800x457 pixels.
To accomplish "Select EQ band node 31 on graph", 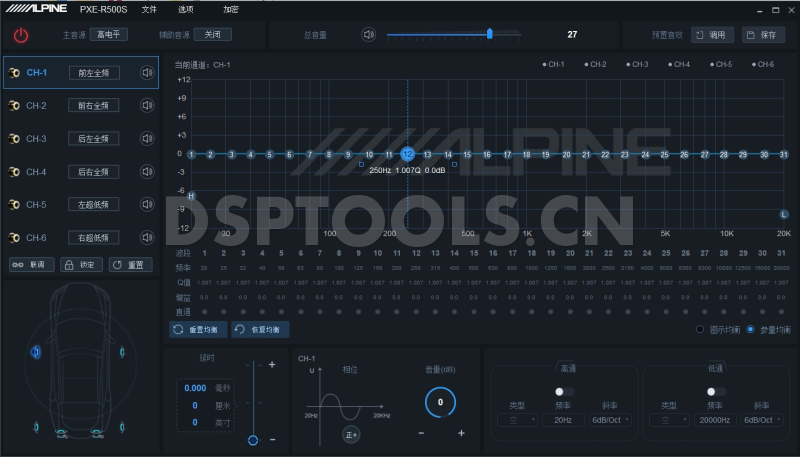I will point(784,155).
